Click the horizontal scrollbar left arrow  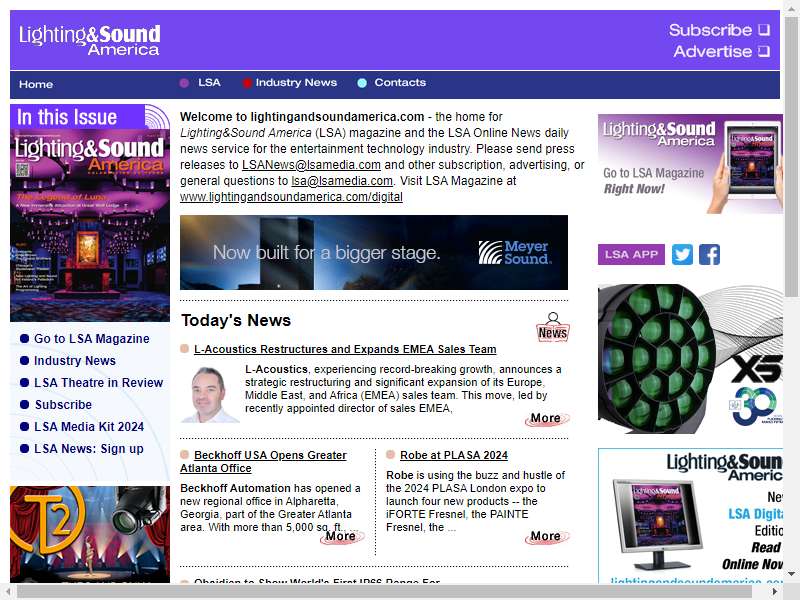pyautogui.click(x=8, y=591)
